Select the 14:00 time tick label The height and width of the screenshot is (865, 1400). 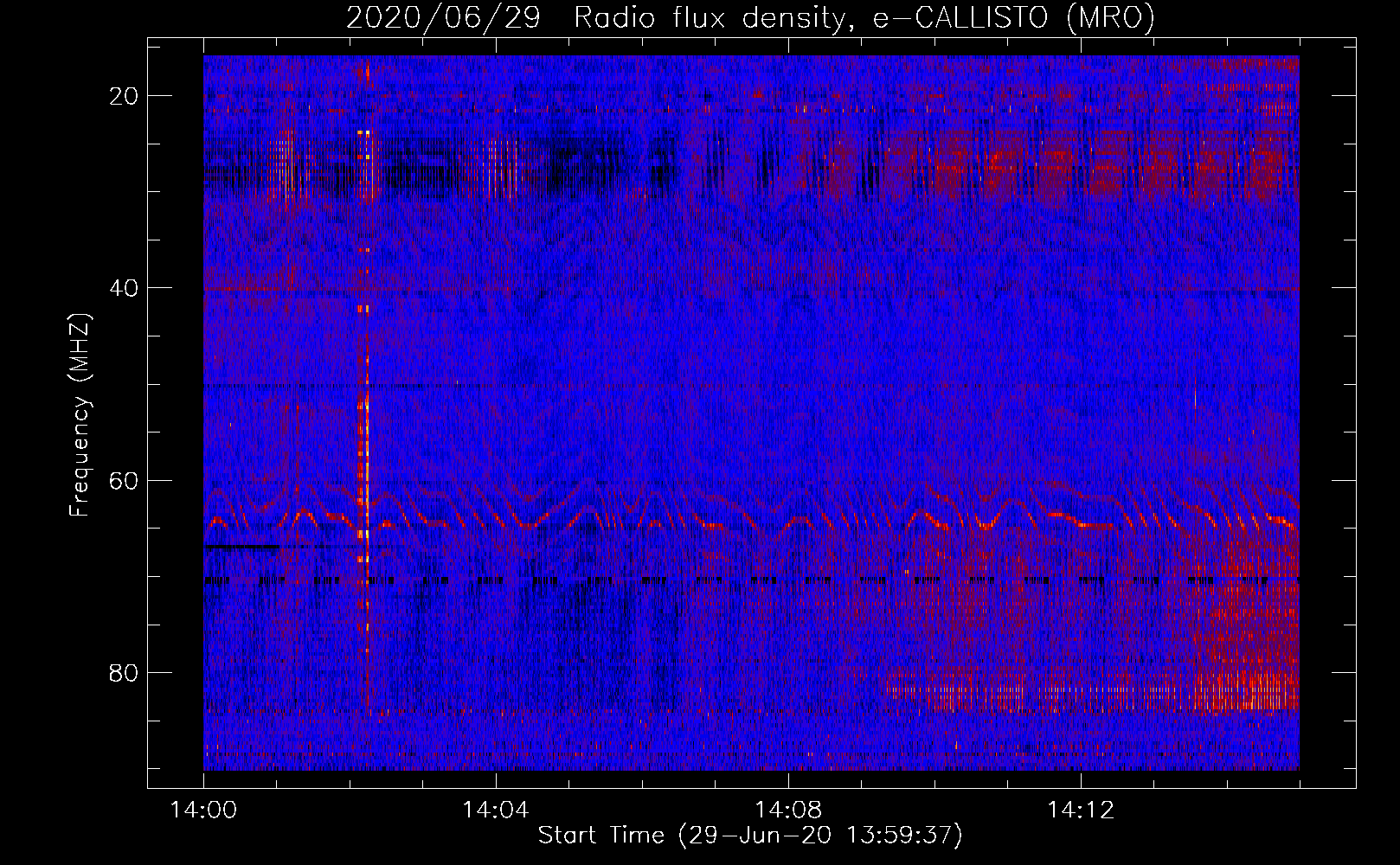(203, 811)
